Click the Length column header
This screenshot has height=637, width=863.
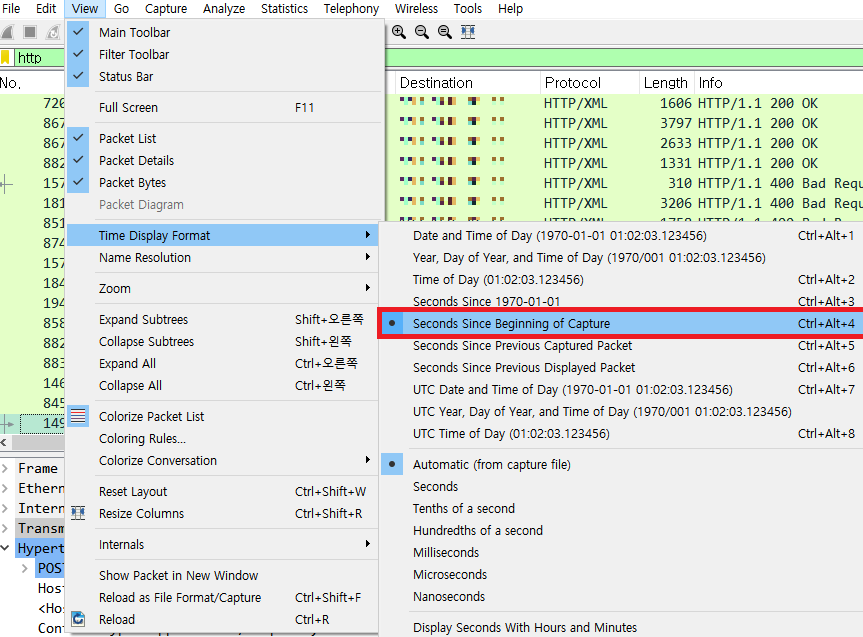coord(667,83)
